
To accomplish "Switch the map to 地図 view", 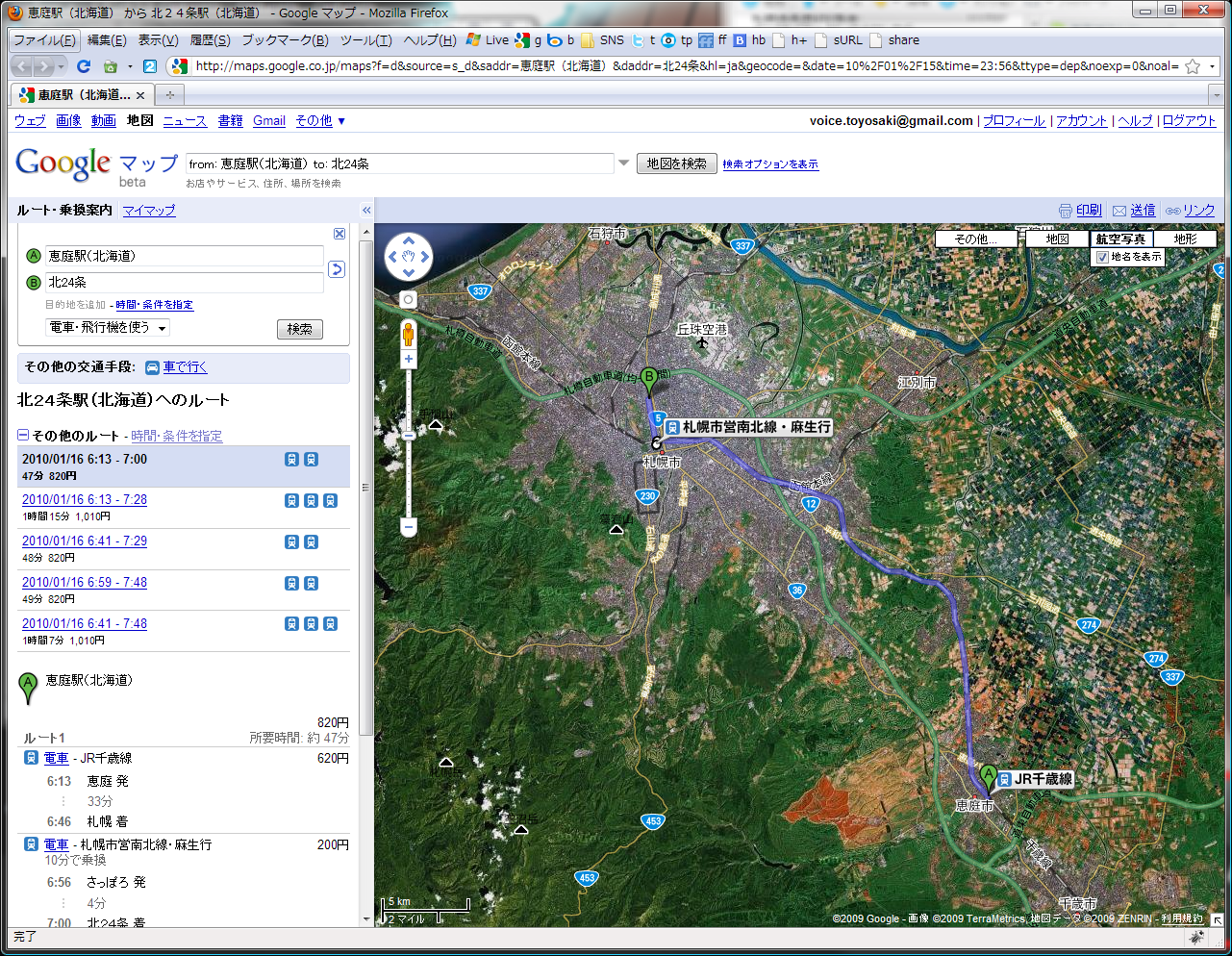I will (1058, 239).
